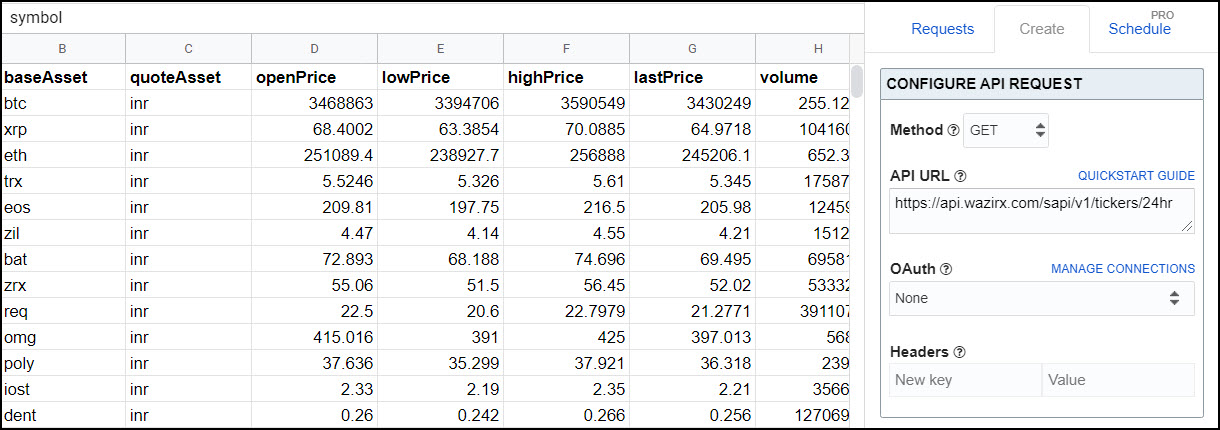This screenshot has height=430, width=1220.
Task: Select the zrx cell
Action: pyautogui.click(x=63, y=285)
